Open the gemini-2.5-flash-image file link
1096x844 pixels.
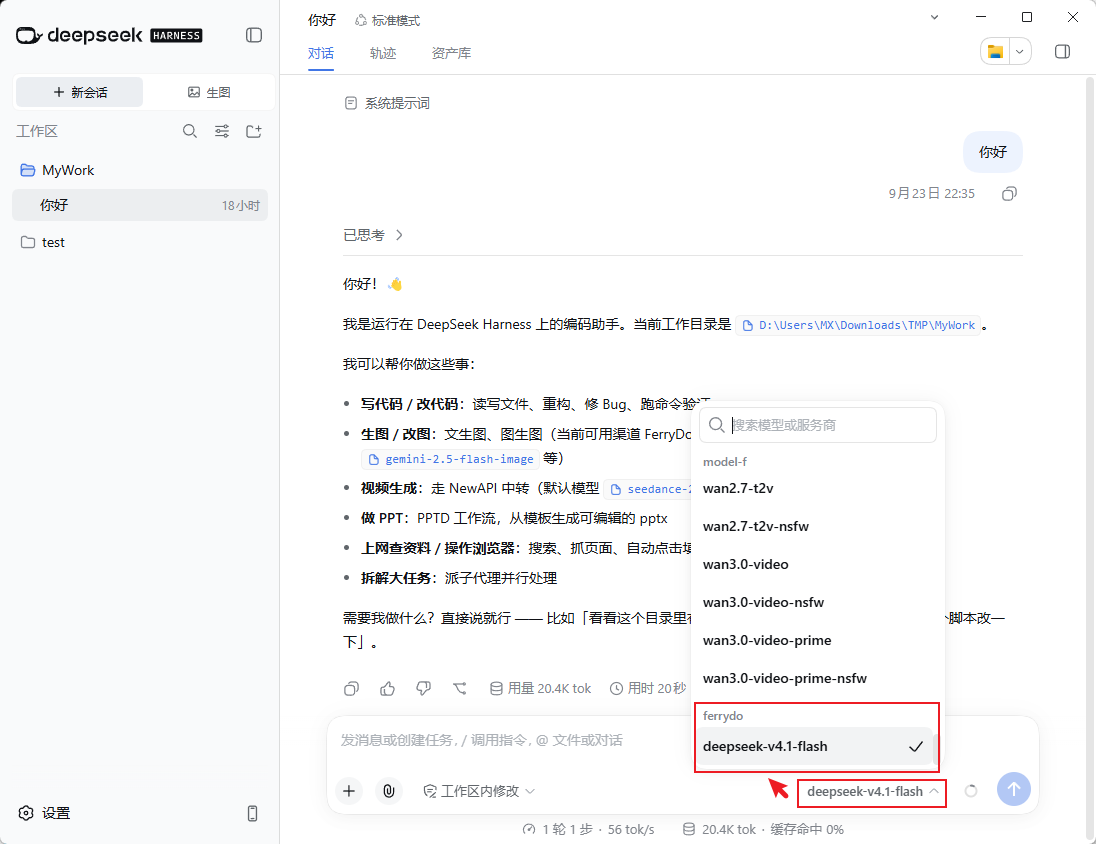pyautogui.click(x=451, y=459)
